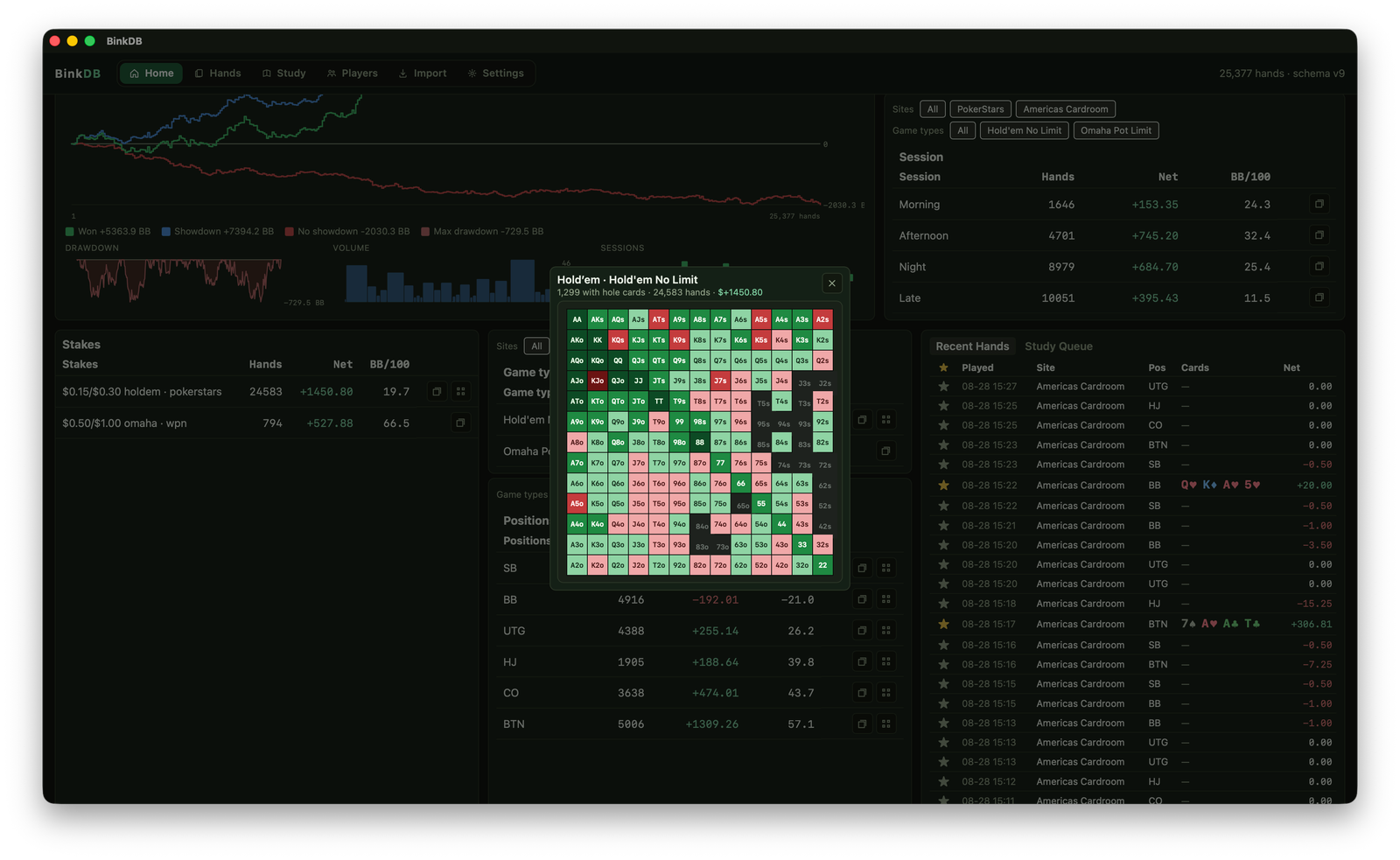This screenshot has width=1400, height=860.
Task: Open hand matrix for UTG position
Action: click(x=886, y=631)
